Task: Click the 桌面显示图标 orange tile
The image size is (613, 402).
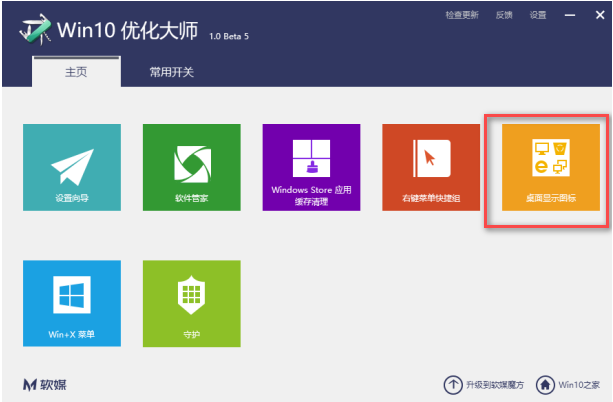Action: pos(551,167)
